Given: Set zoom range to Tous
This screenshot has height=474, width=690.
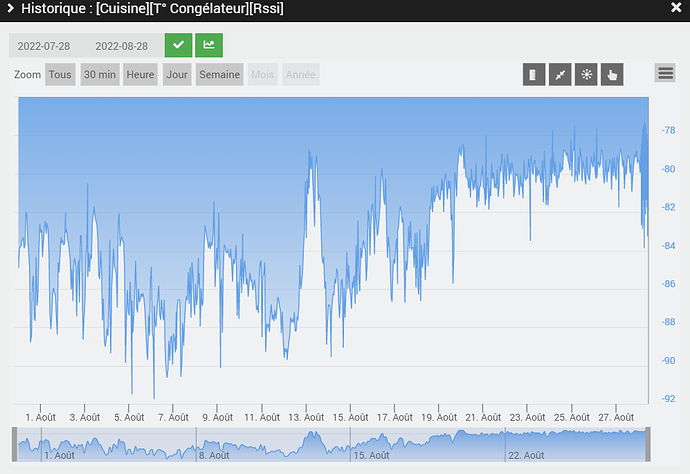Looking at the screenshot, I should click(x=60, y=74).
